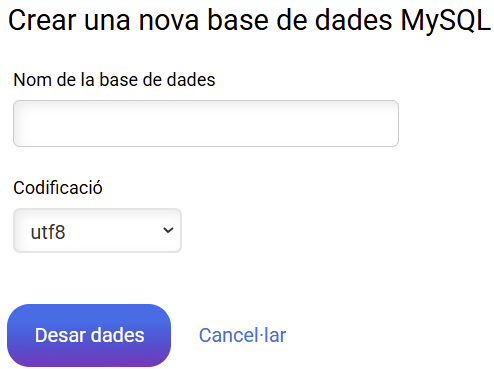Viewport: 494px width, 369px height.
Task: Select the utf8 encoding combo box
Action: coord(97,231)
